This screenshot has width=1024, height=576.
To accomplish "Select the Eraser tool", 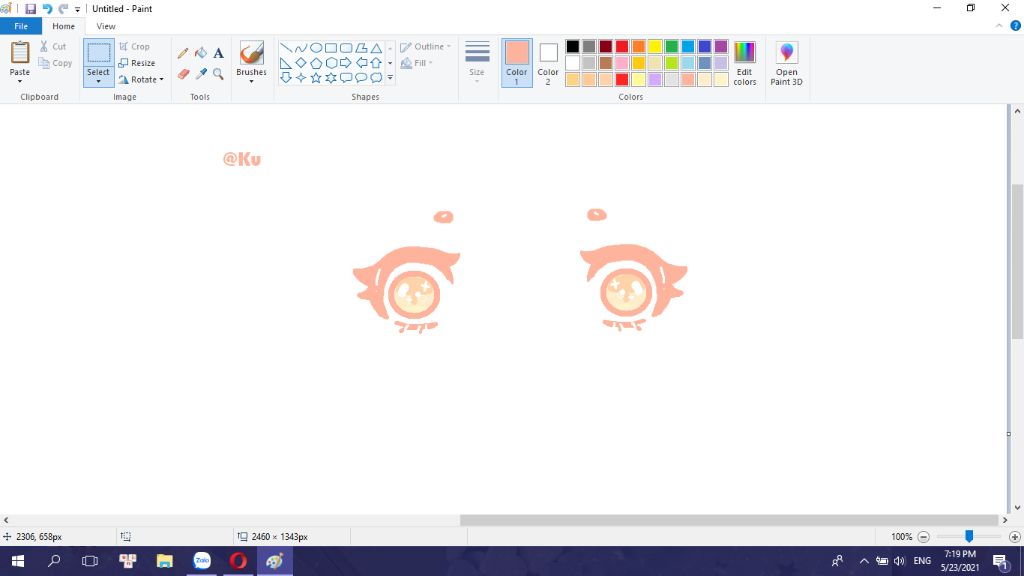I will pos(183,74).
